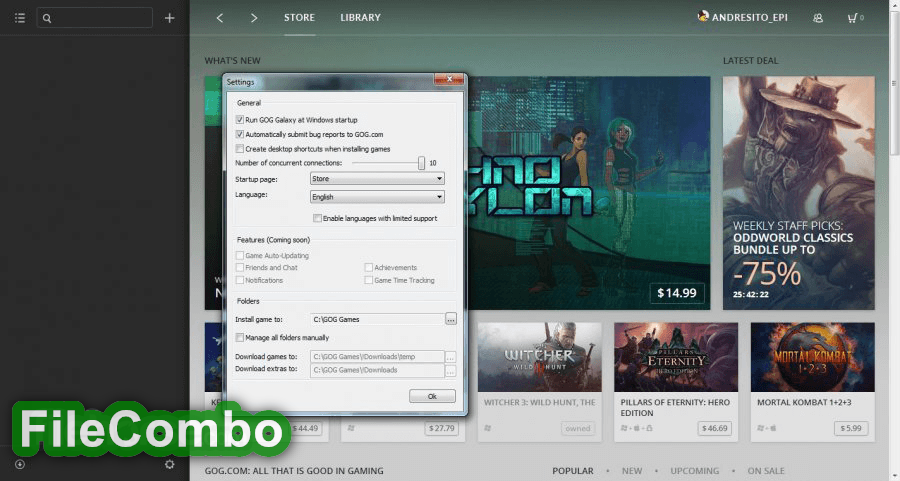900x481 pixels.
Task: Check Manage all folders manually
Action: (x=239, y=338)
